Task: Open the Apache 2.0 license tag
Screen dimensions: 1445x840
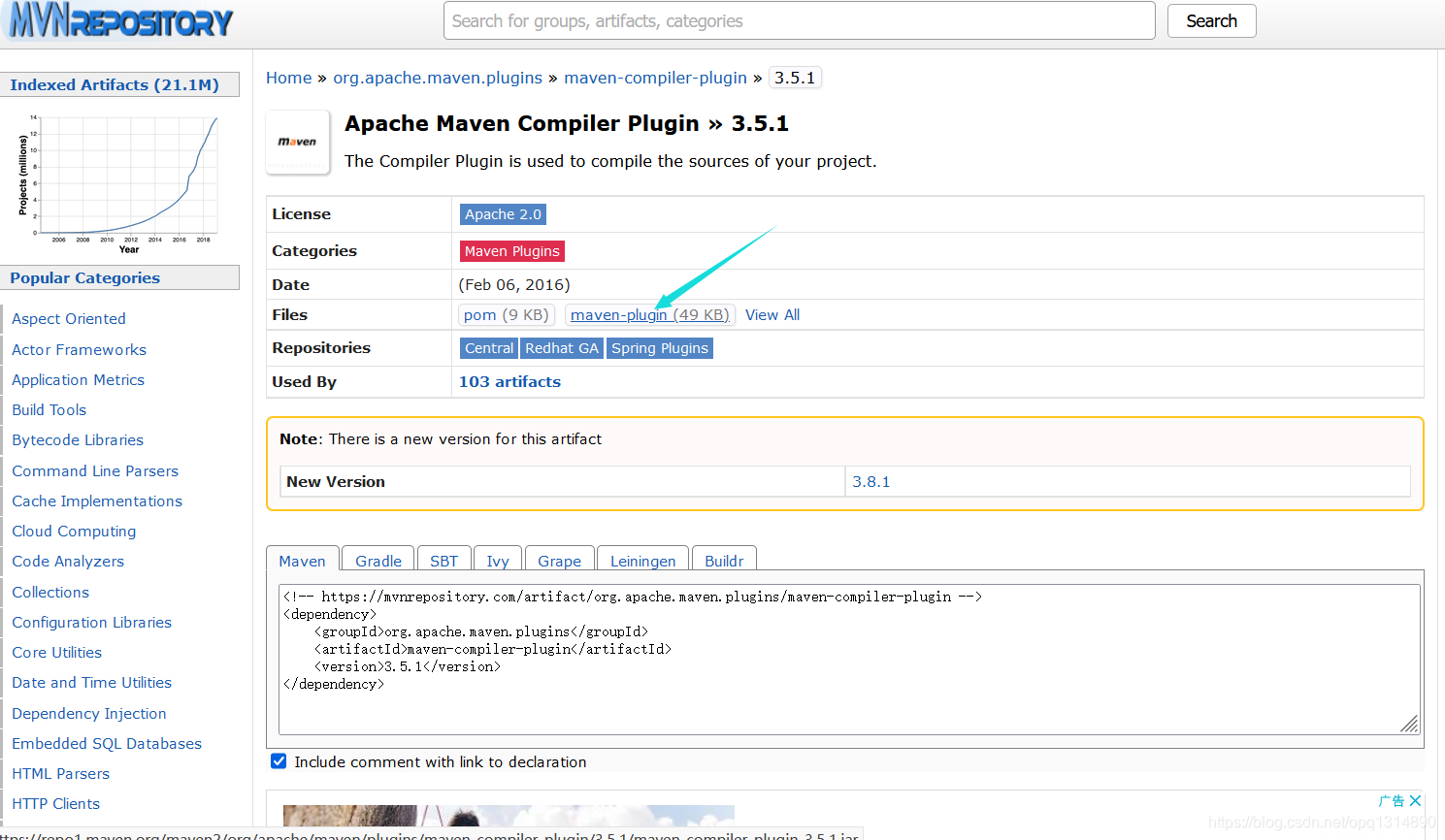Action: [503, 214]
